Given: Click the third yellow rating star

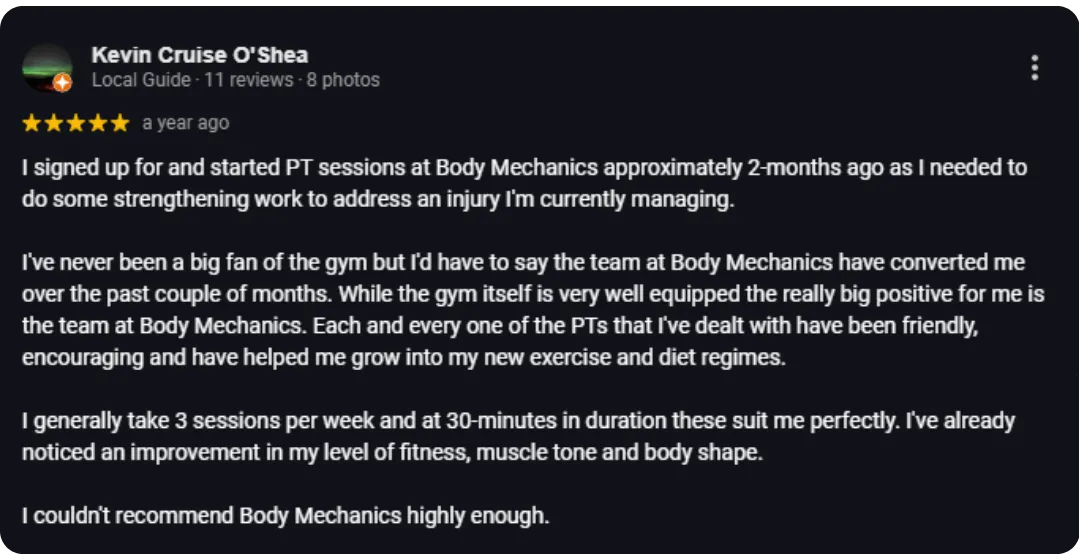Looking at the screenshot, I should click(x=76, y=123).
